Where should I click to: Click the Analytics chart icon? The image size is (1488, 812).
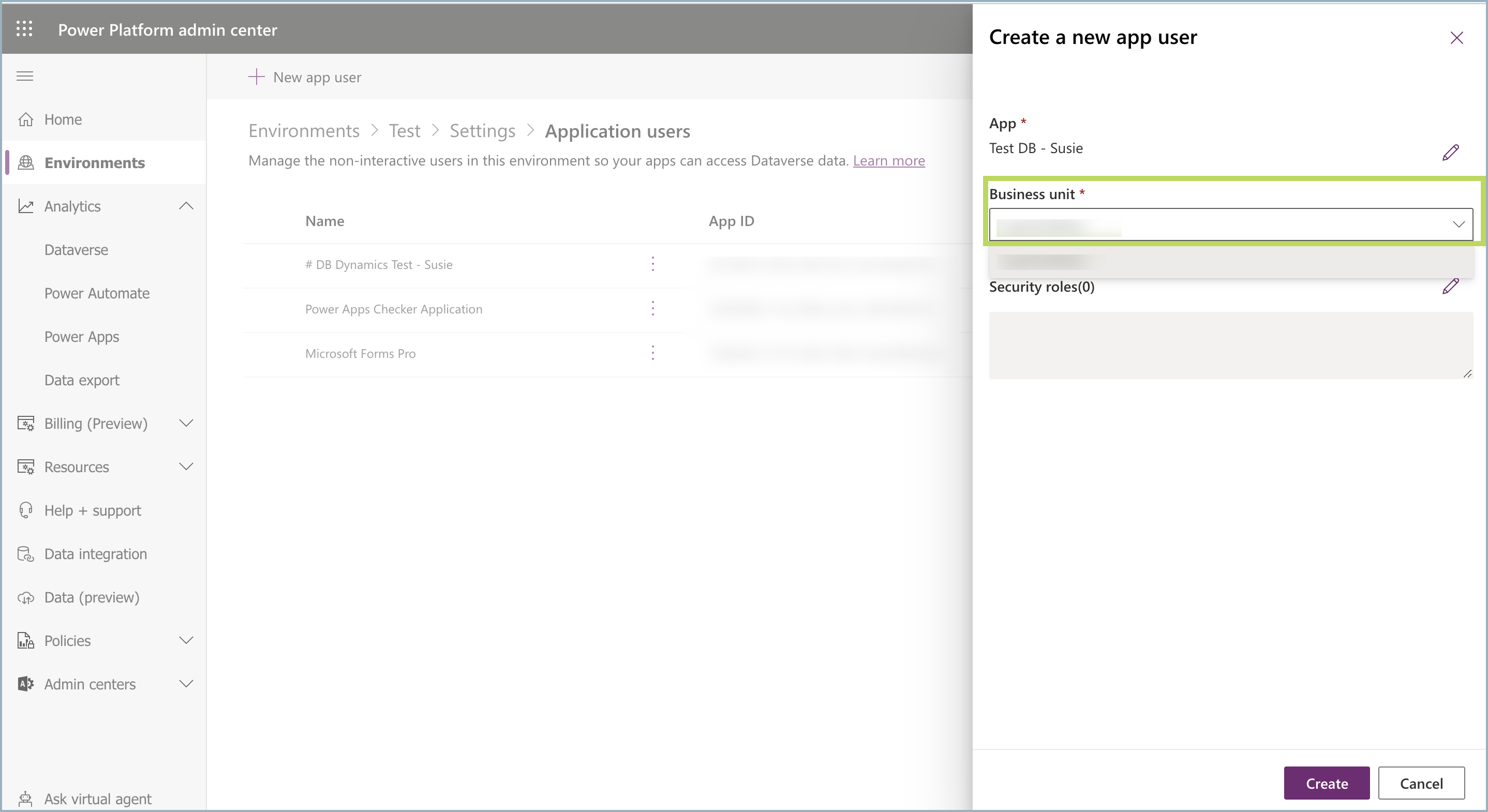pos(25,206)
